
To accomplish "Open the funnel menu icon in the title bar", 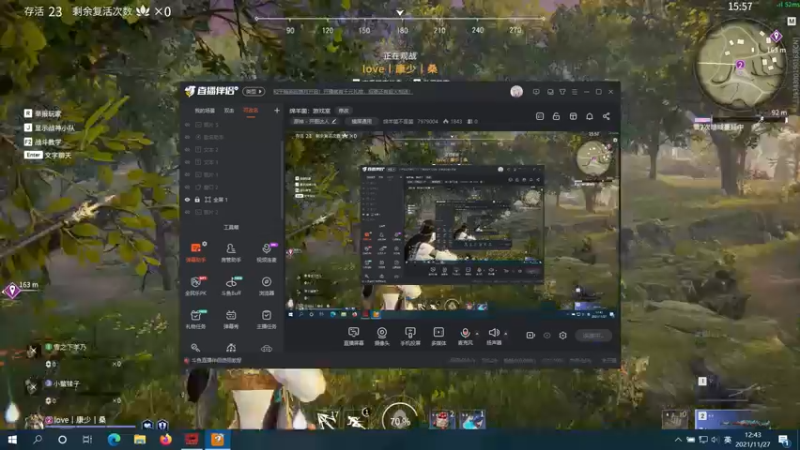I will coord(562,92).
